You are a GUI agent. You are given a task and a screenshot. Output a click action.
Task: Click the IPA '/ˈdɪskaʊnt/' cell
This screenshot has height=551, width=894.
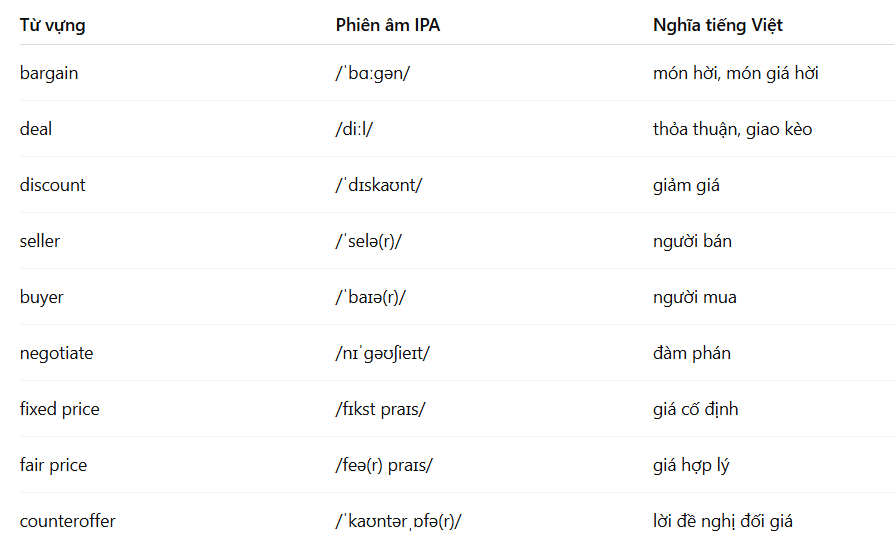click(379, 185)
